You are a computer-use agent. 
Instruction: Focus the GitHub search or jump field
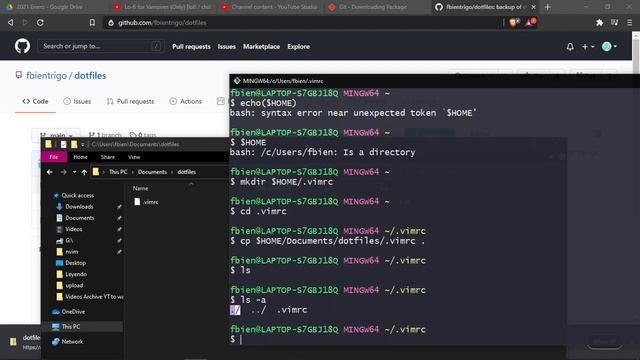tap(101, 46)
